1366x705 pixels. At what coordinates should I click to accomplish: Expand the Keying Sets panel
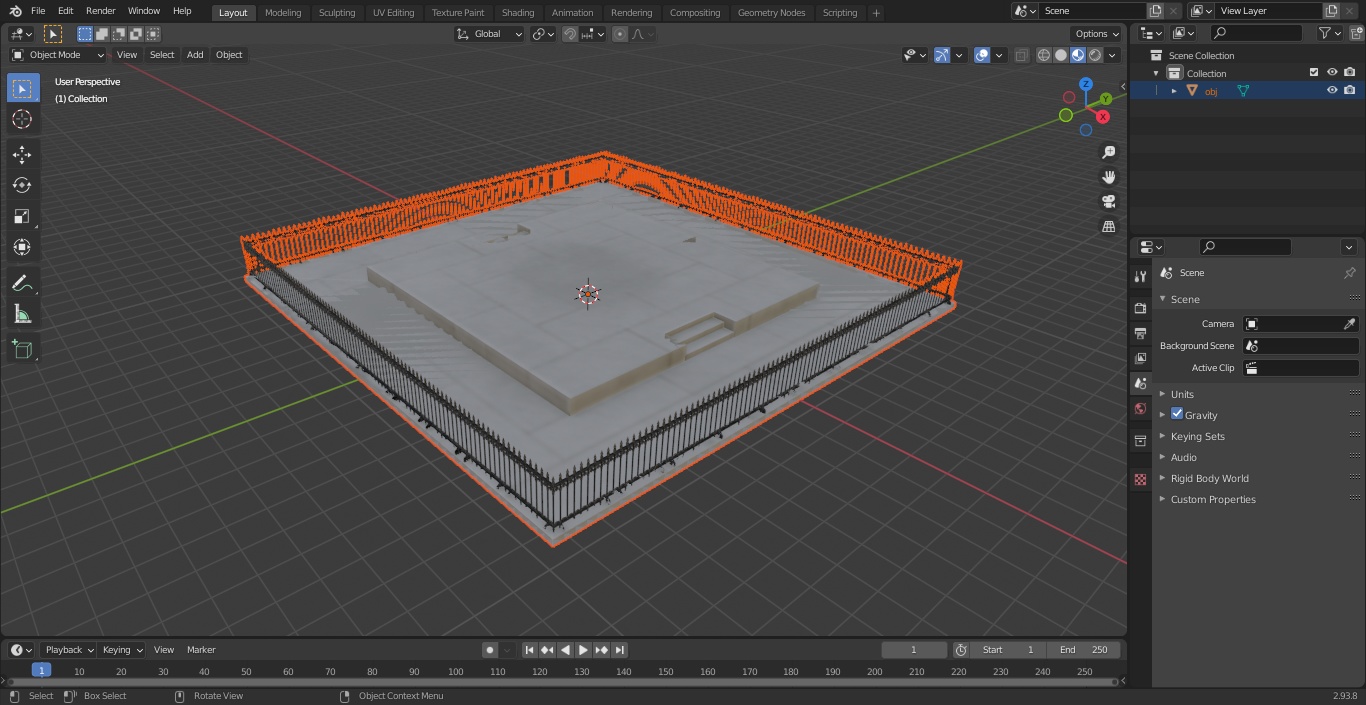click(x=1197, y=436)
